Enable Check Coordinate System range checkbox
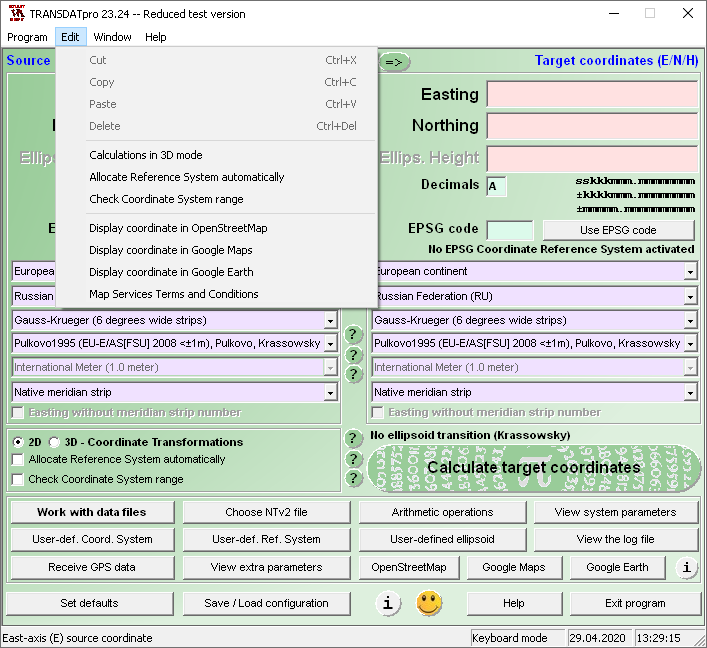Screen dimensions: 707x648 (18, 479)
